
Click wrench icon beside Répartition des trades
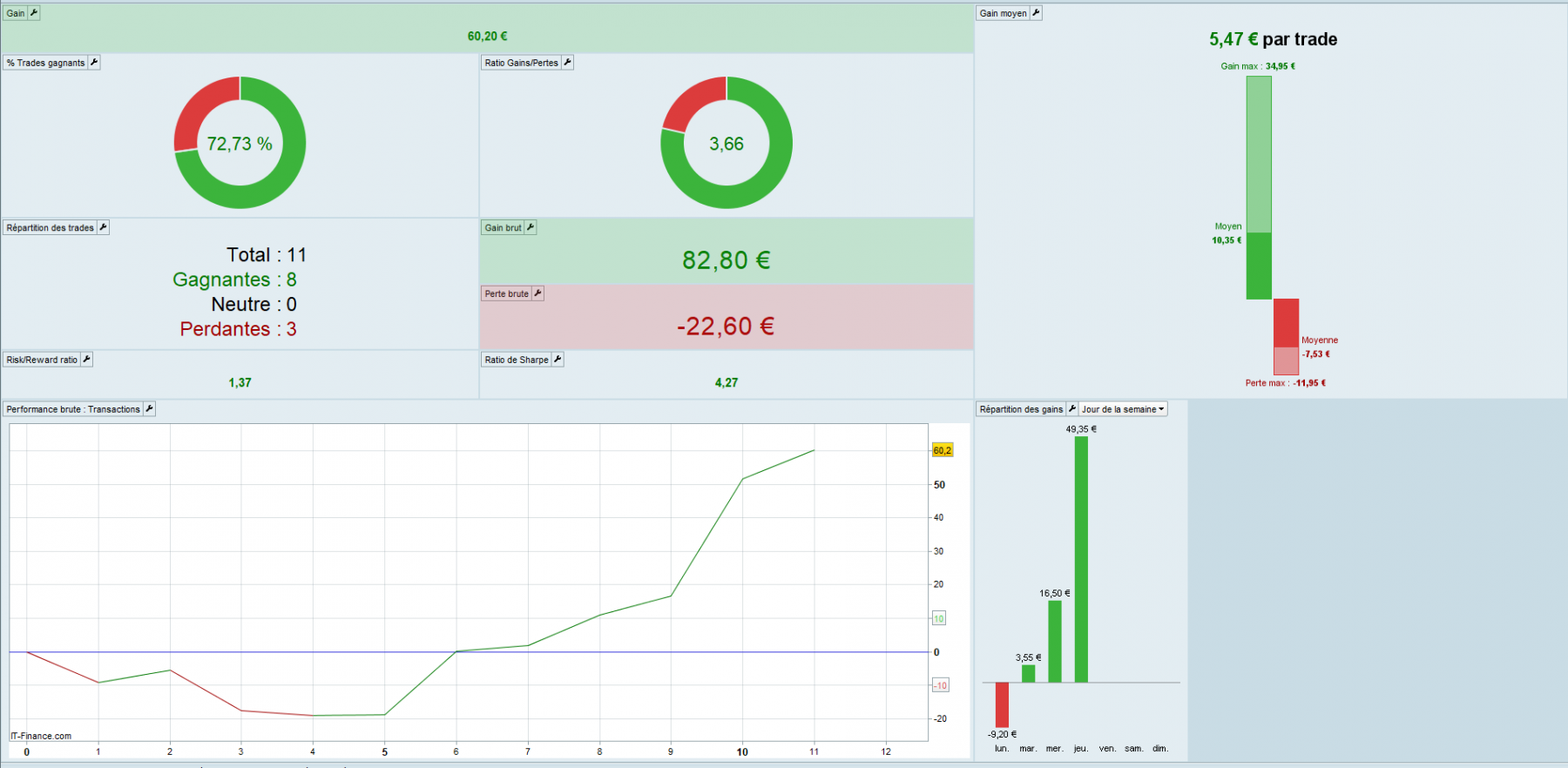103,227
